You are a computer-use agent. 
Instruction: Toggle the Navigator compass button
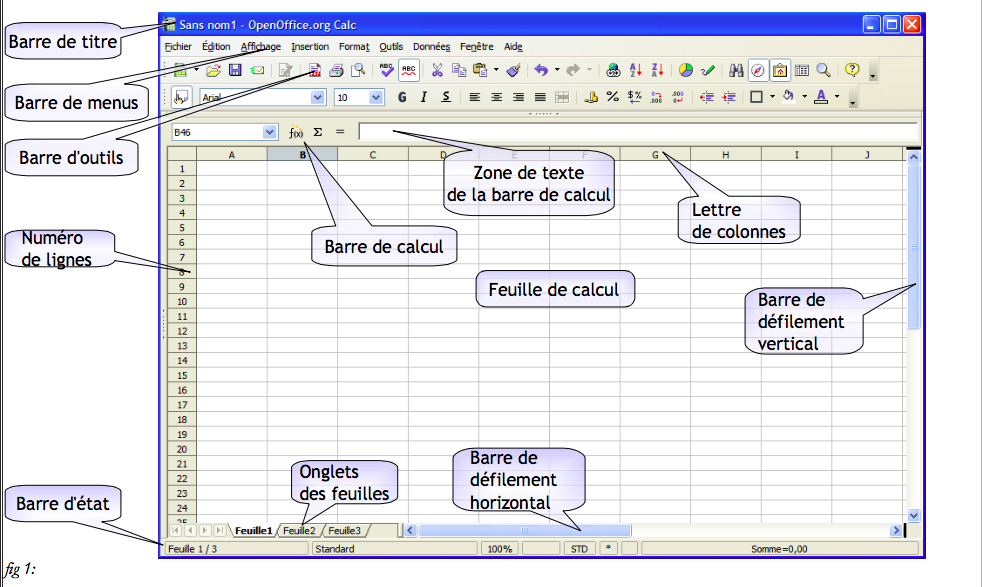coord(758,70)
